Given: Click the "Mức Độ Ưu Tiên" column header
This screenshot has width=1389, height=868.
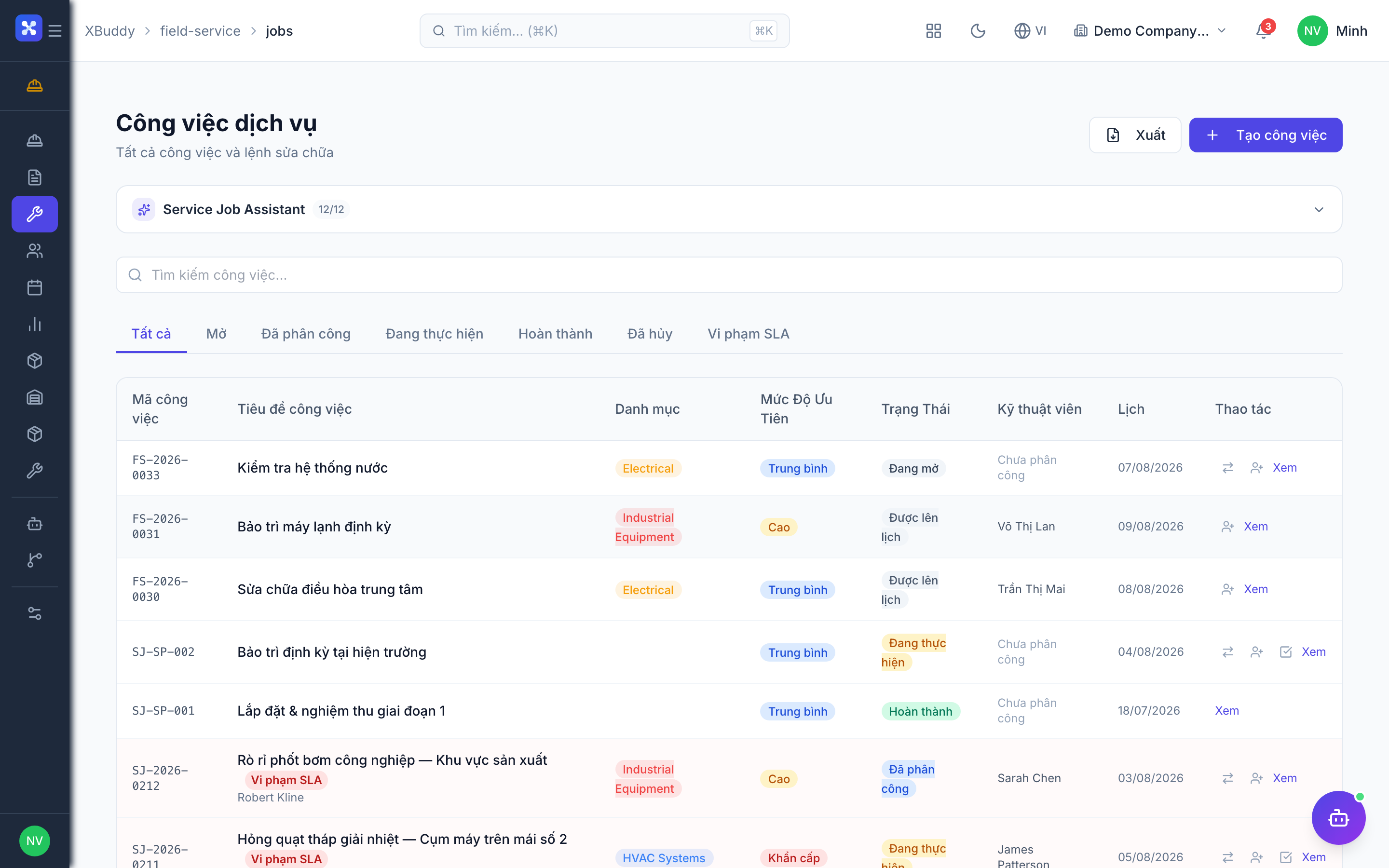Looking at the screenshot, I should pos(797,409).
